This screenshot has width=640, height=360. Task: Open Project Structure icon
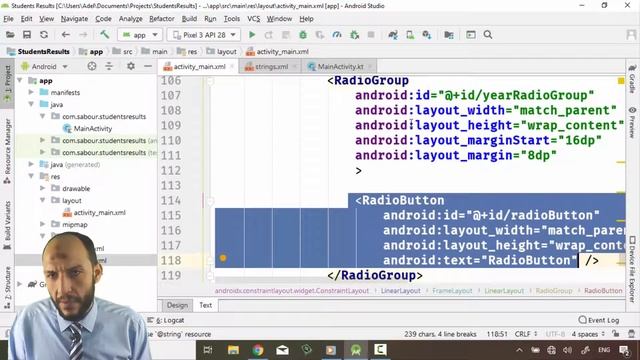pos(449,35)
